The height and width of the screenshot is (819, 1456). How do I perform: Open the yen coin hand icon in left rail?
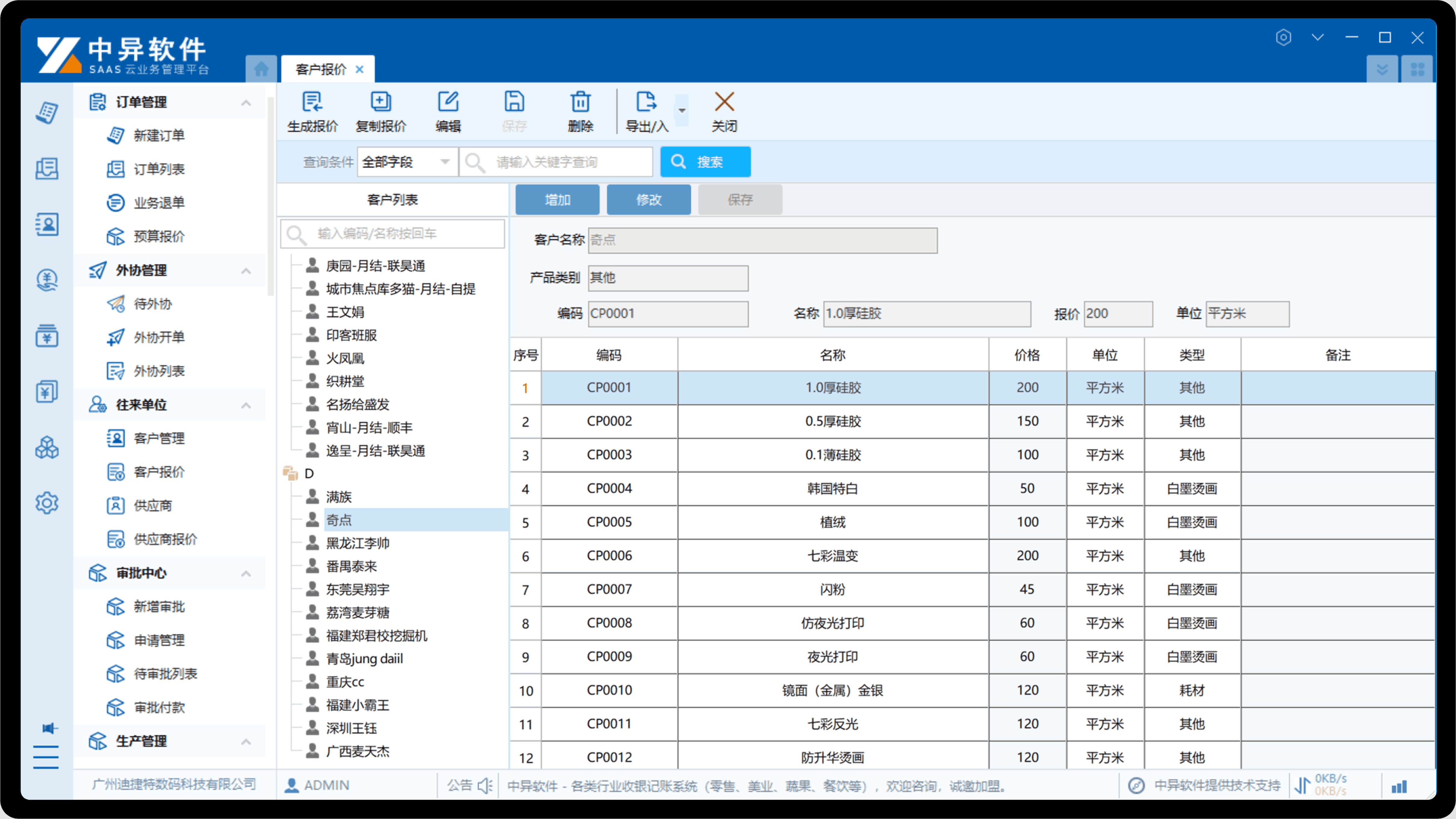point(47,280)
